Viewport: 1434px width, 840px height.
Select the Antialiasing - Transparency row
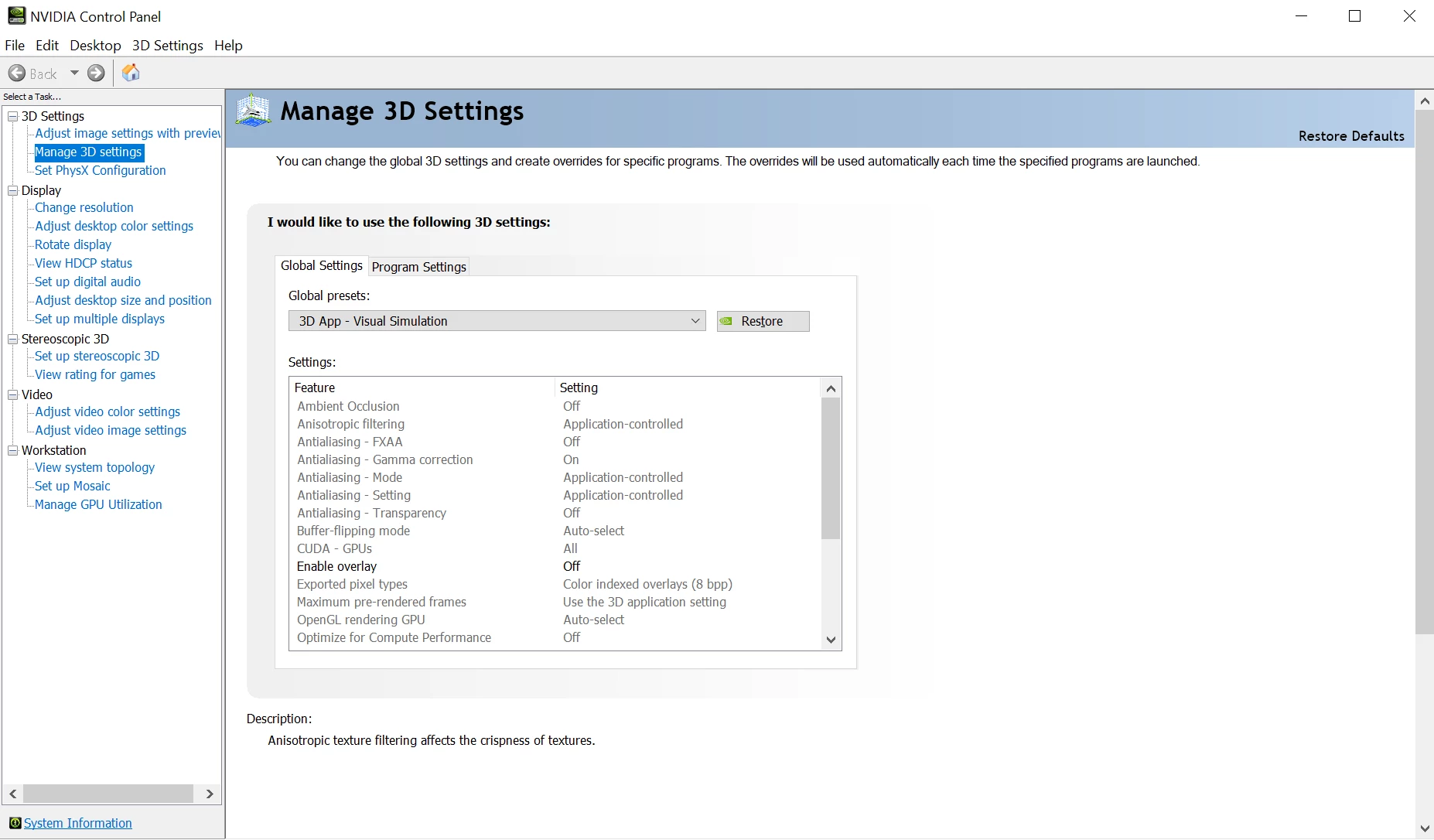[555, 513]
